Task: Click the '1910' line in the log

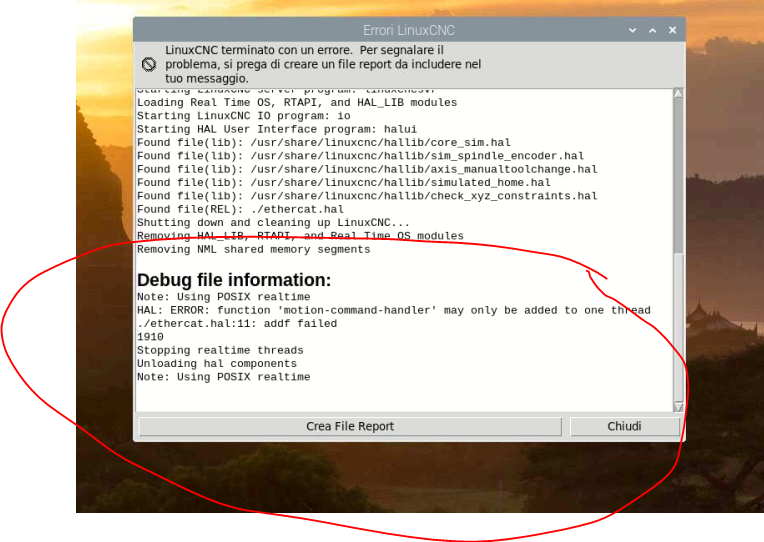Action: pos(150,337)
